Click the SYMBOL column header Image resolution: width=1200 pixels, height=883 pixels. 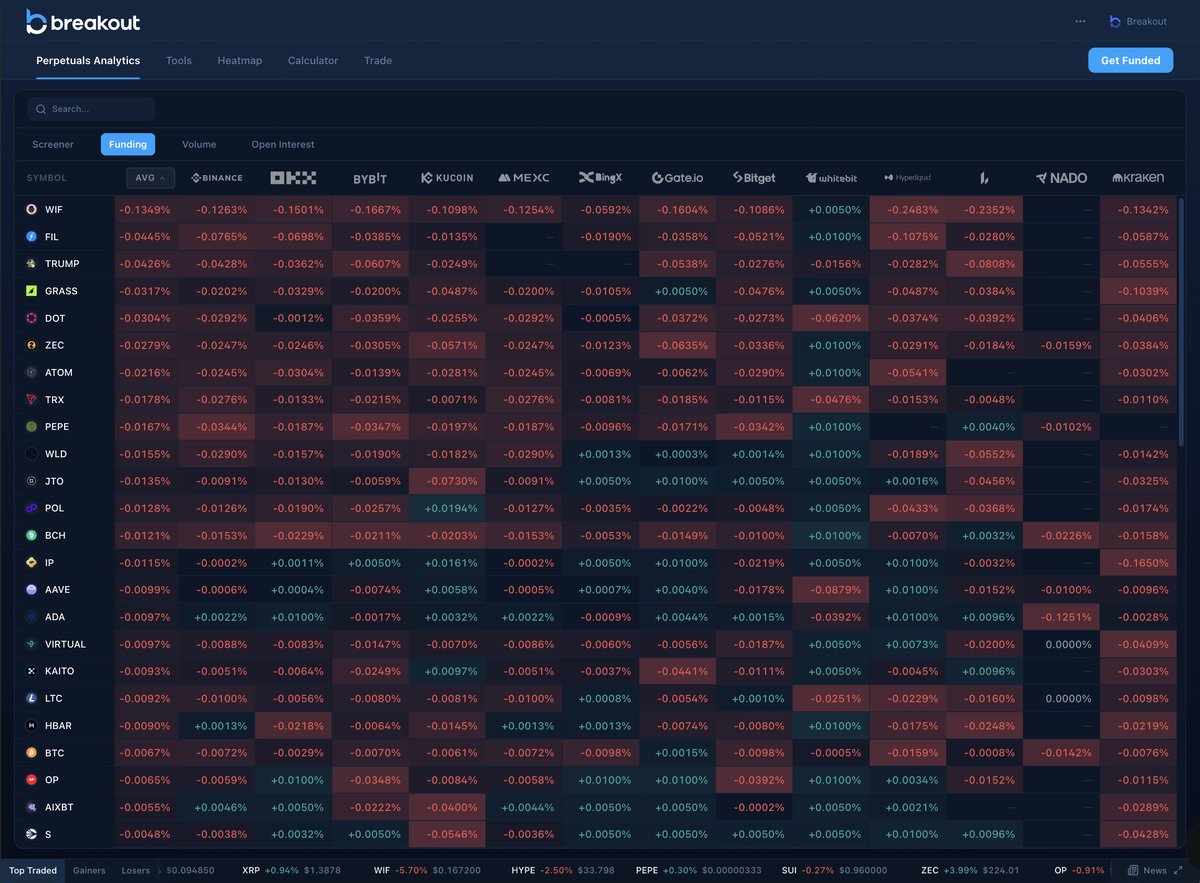click(x=47, y=178)
